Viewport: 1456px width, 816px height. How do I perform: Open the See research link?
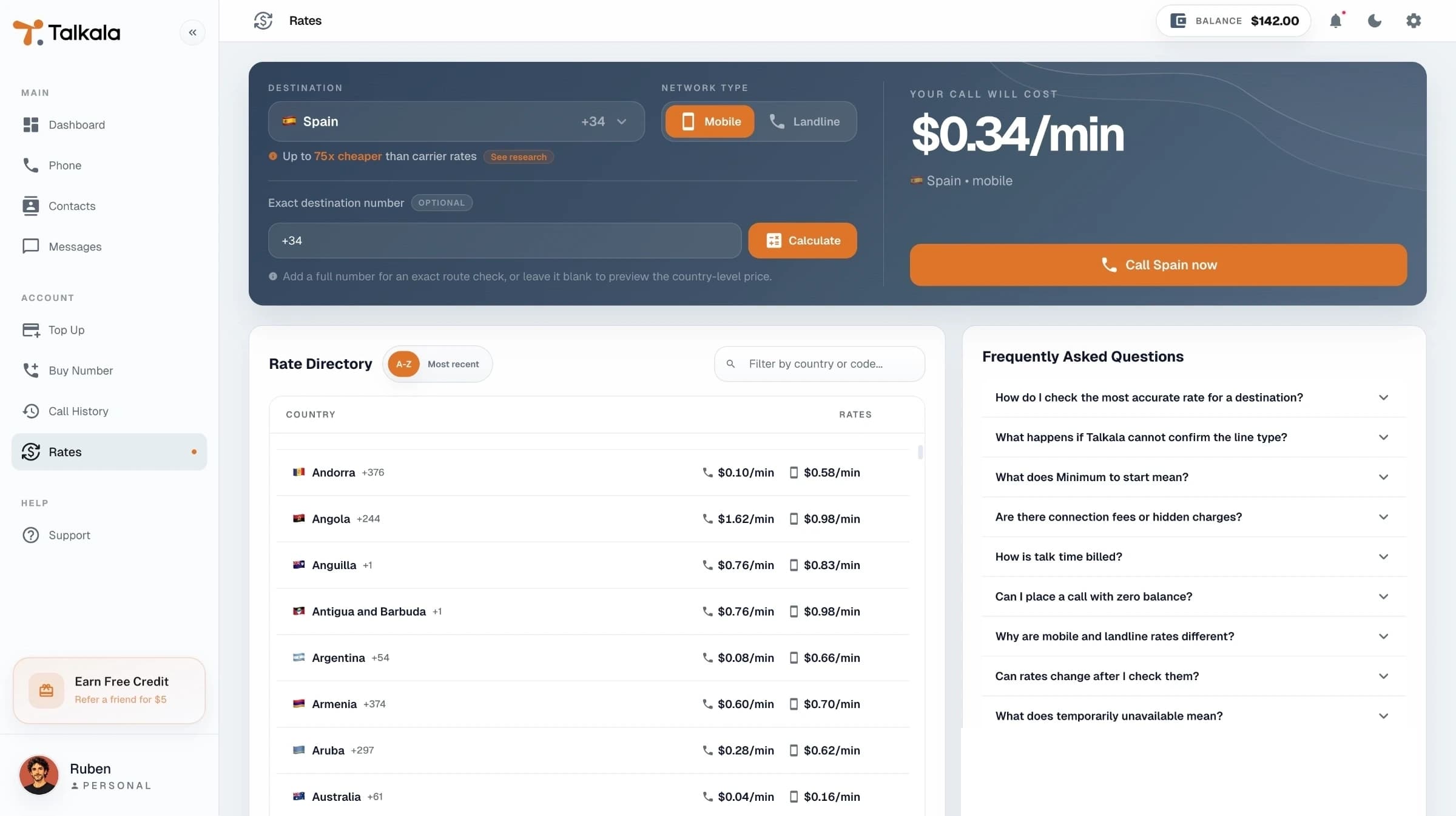(519, 157)
